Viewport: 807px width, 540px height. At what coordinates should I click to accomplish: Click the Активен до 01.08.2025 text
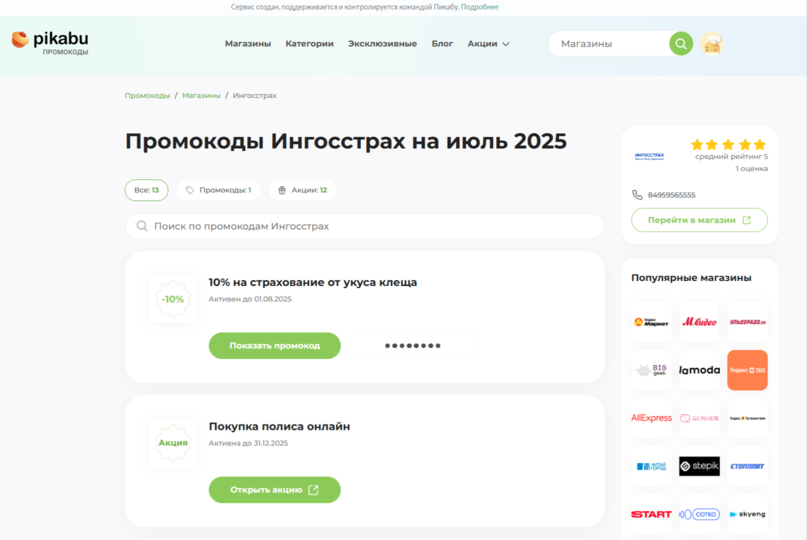250,299
